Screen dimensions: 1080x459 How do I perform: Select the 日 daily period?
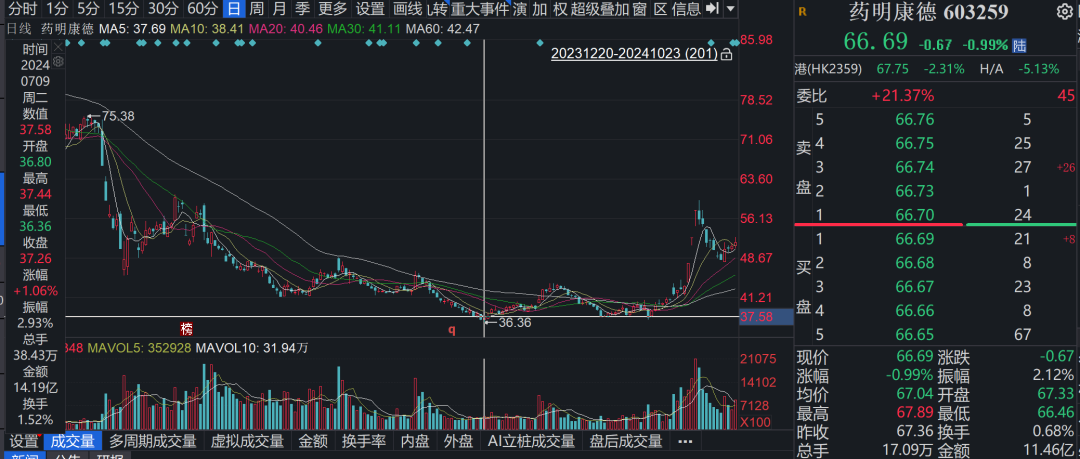pos(234,8)
